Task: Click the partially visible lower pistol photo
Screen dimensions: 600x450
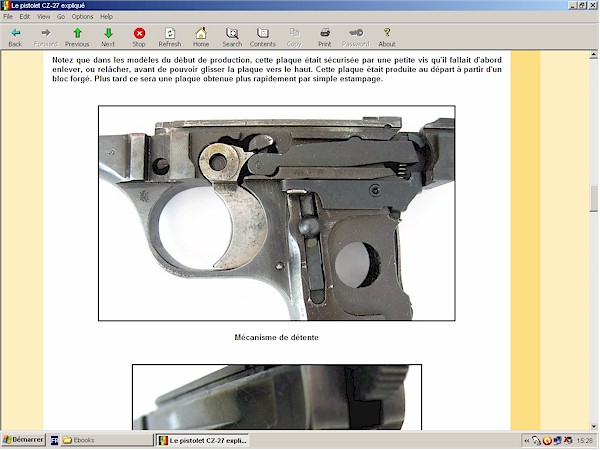Action: tap(277, 397)
